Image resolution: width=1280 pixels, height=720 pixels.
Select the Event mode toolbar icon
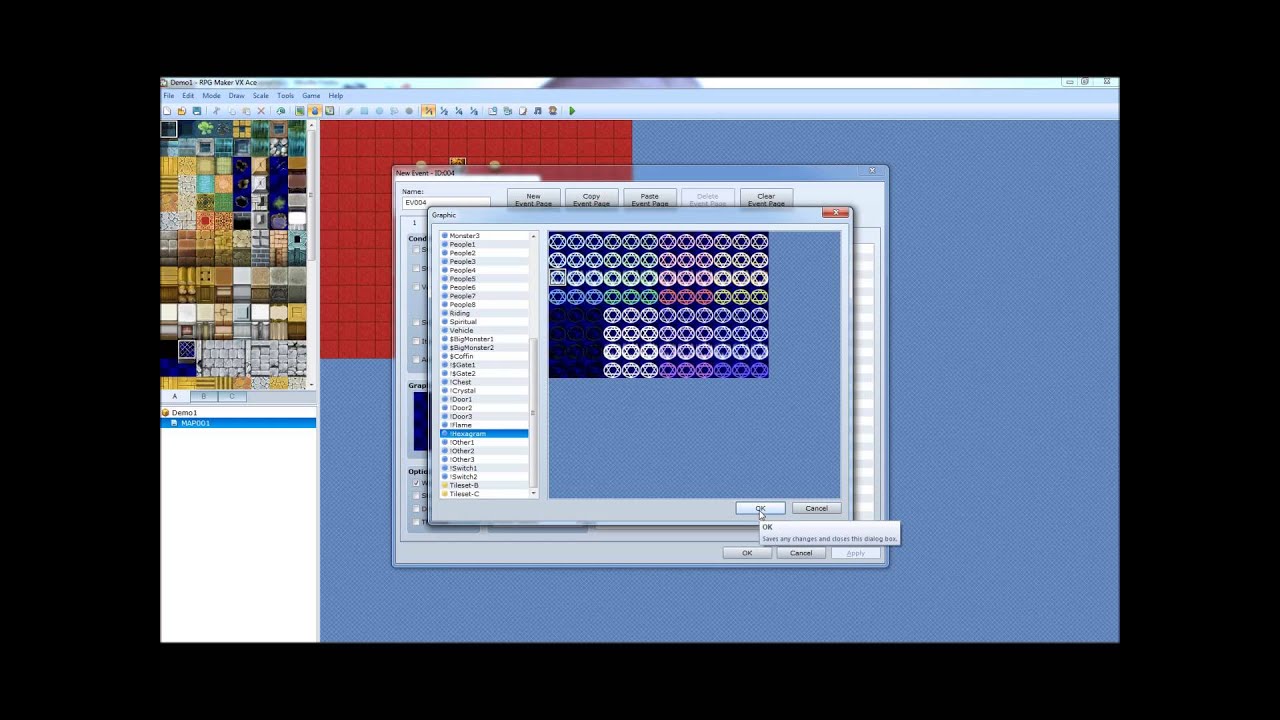(x=314, y=111)
